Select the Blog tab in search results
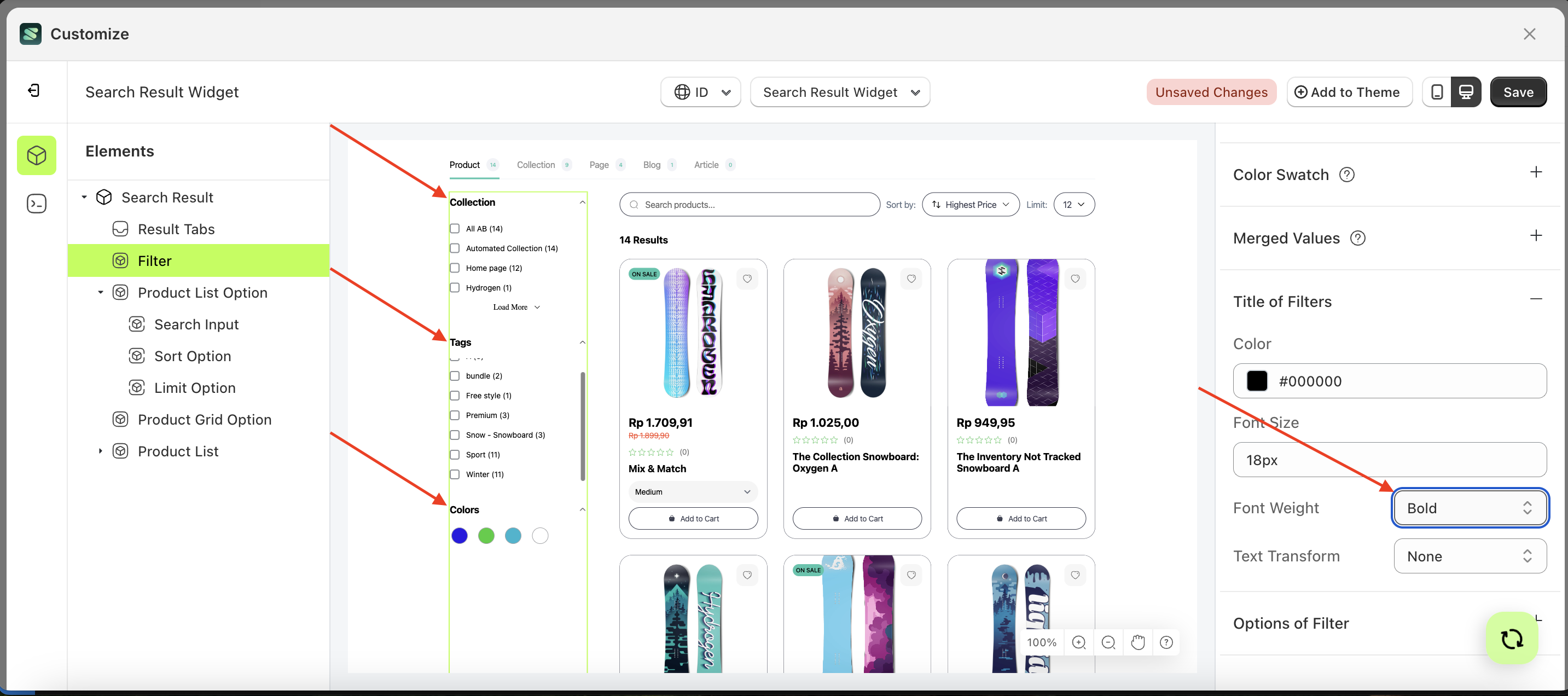Image resolution: width=1568 pixels, height=696 pixels. point(652,164)
